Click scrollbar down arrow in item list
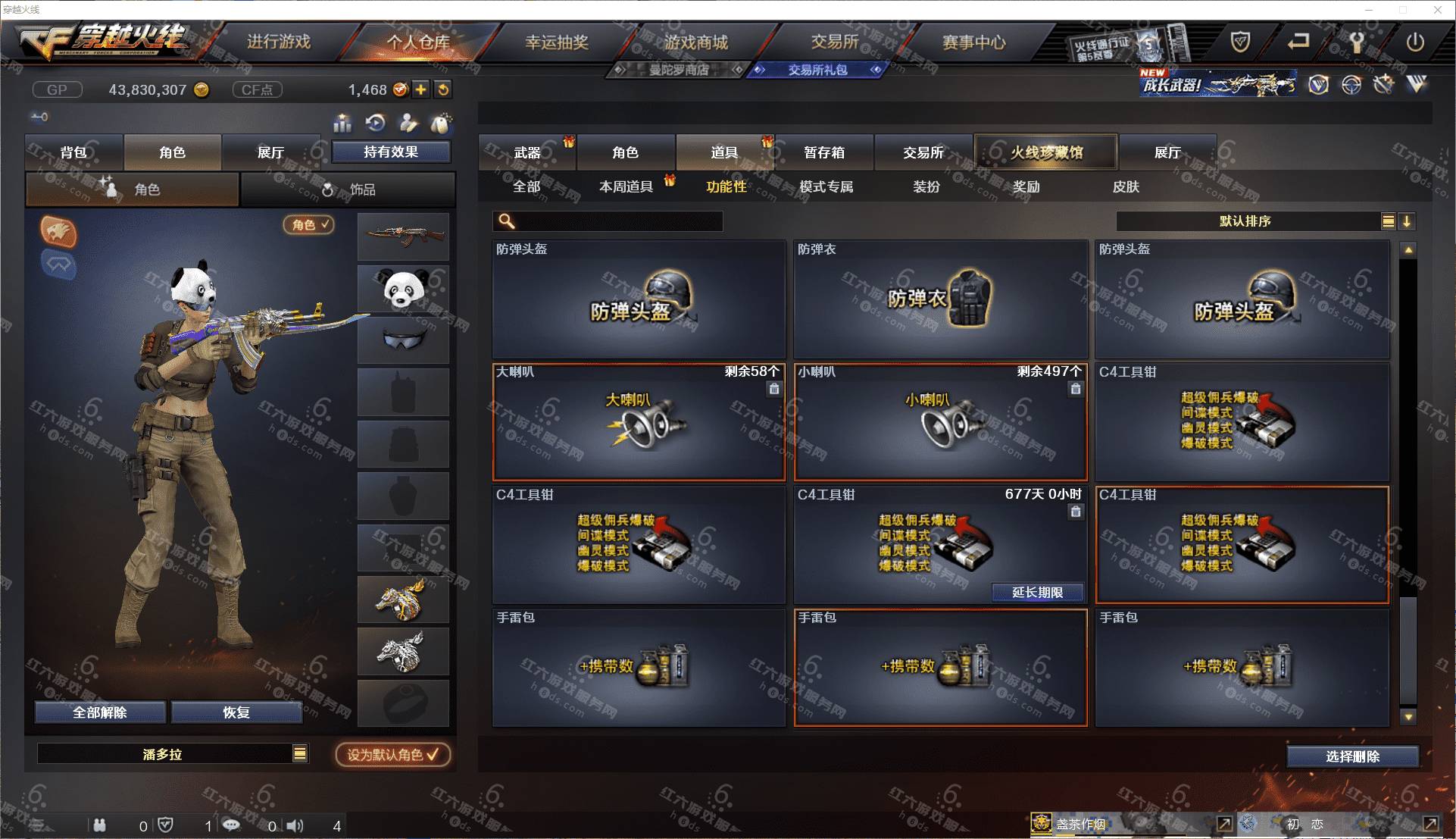 1408,716
